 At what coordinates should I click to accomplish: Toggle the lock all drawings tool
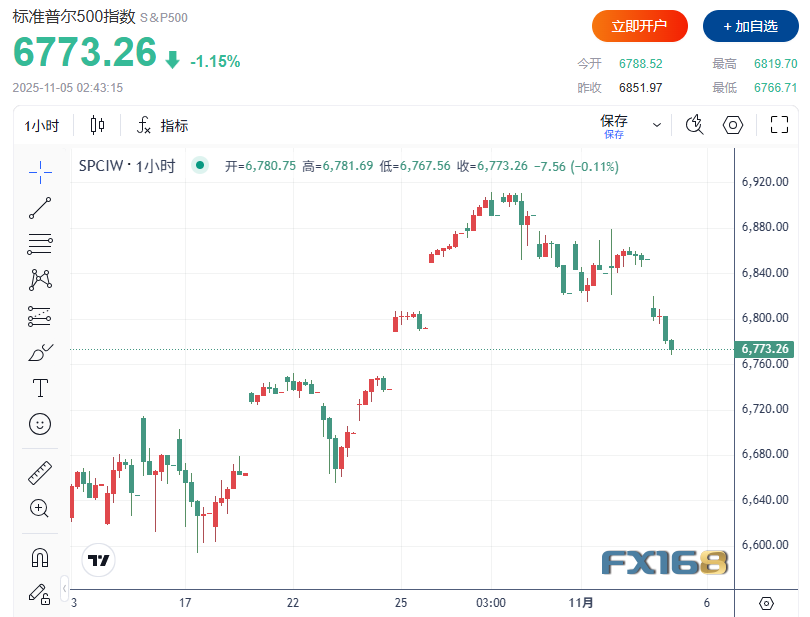pyautogui.click(x=40, y=593)
